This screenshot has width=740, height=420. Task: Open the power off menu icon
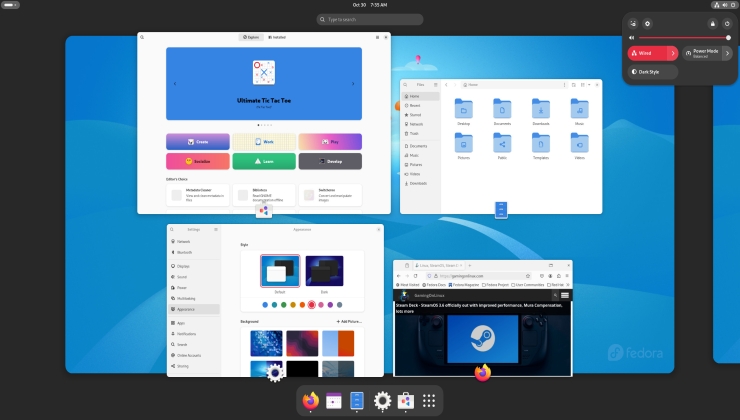[x=727, y=22]
